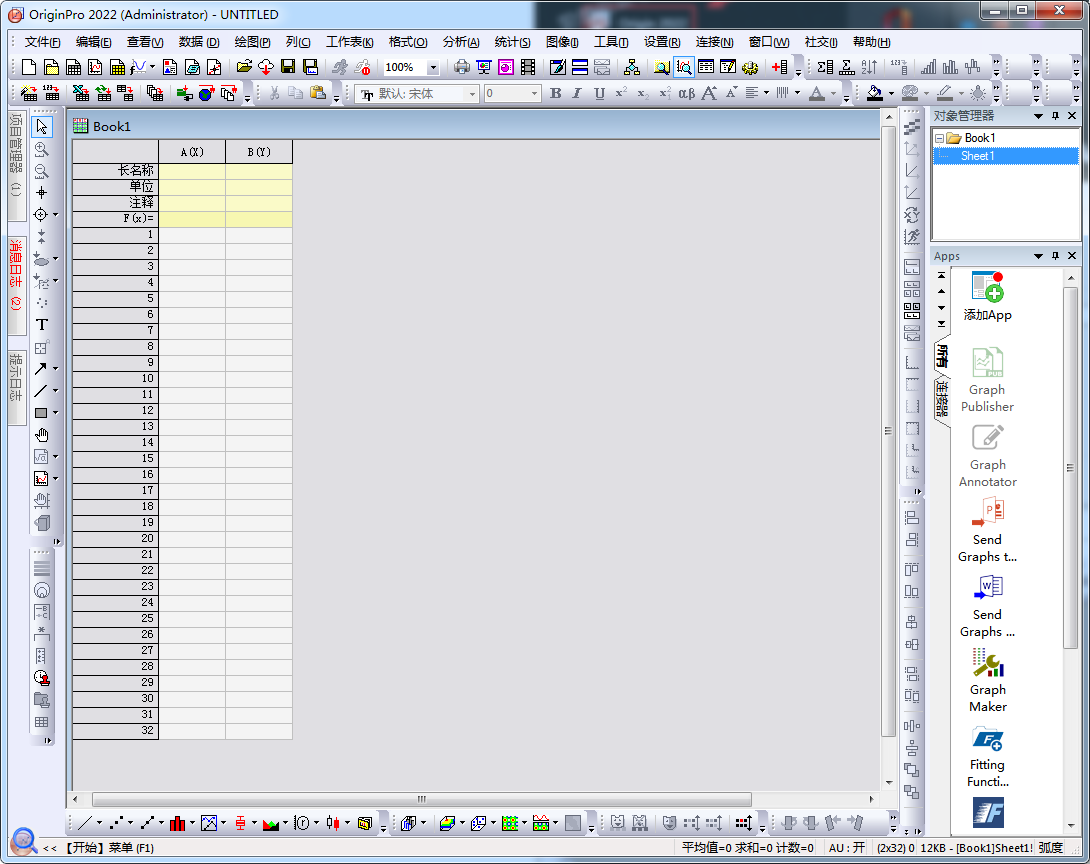Viewport: 1090px width, 864px height.
Task: Click the Paste clipboard icon
Action: click(318, 93)
